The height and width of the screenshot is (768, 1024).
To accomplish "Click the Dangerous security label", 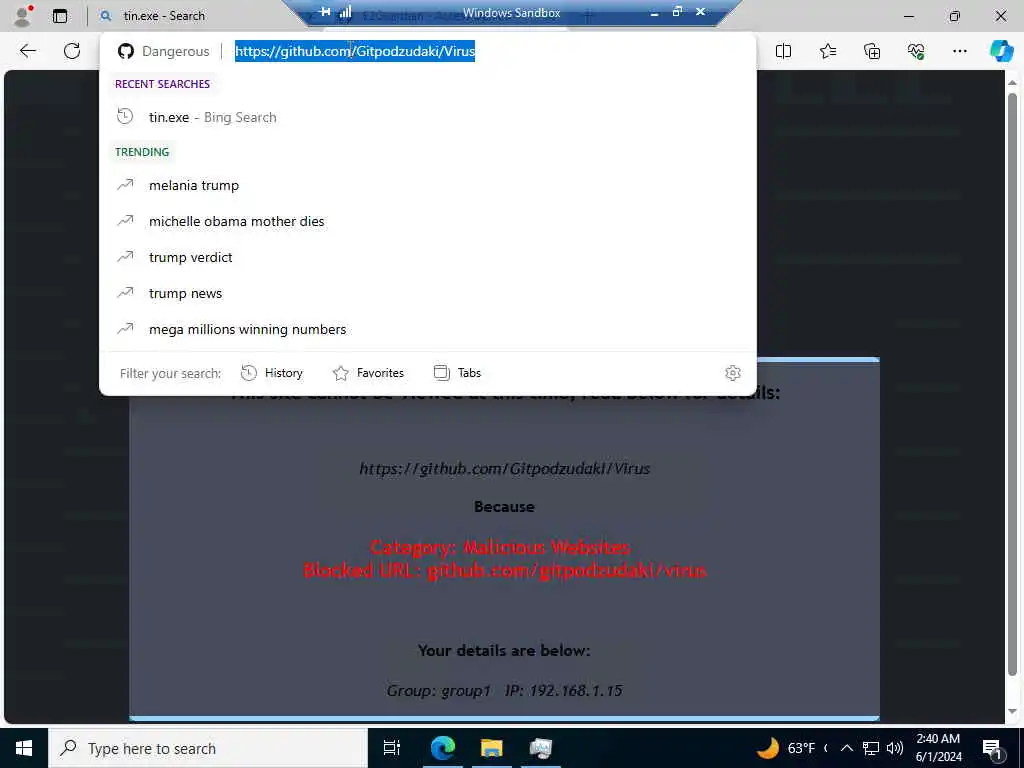I will point(176,51).
